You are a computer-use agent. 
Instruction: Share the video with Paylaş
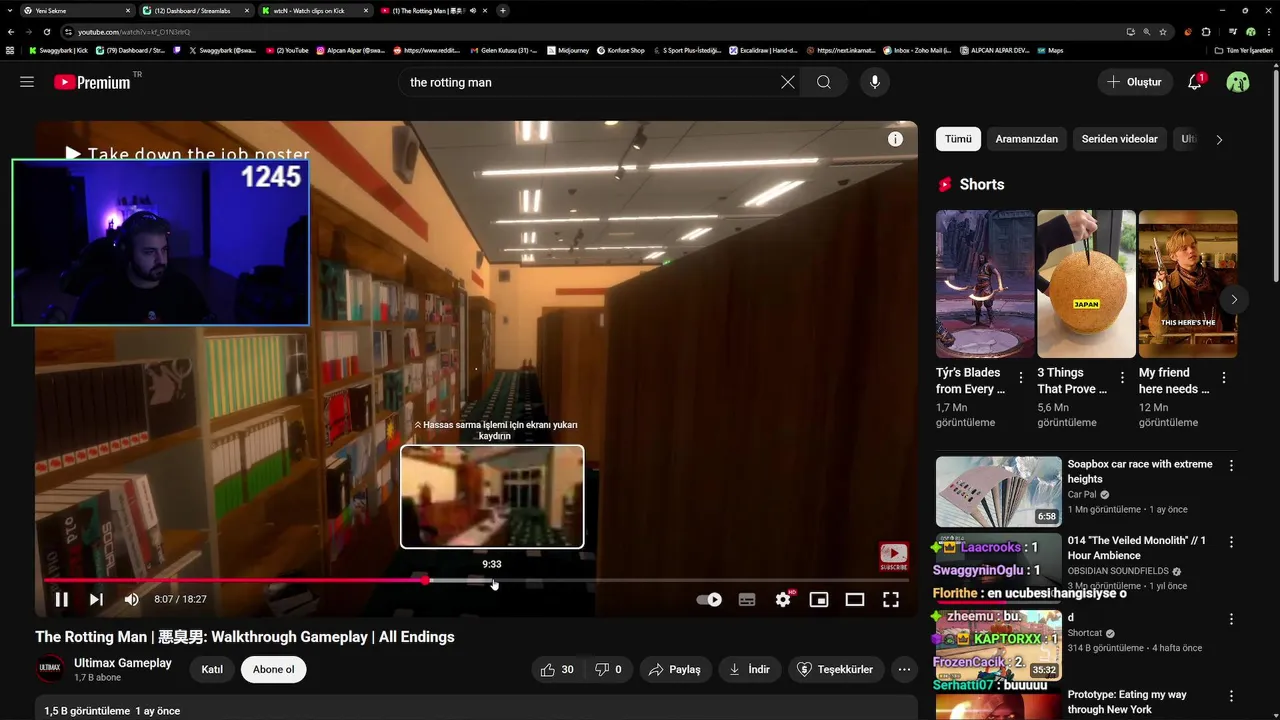click(x=674, y=670)
